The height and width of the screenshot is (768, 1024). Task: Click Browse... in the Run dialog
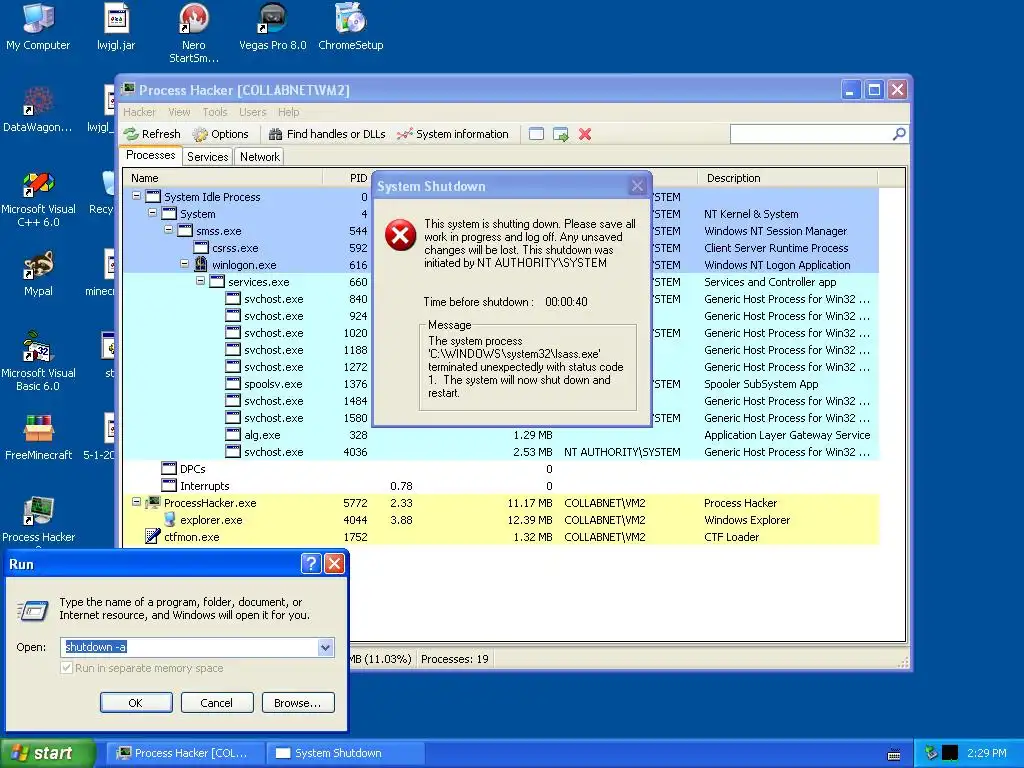(298, 703)
